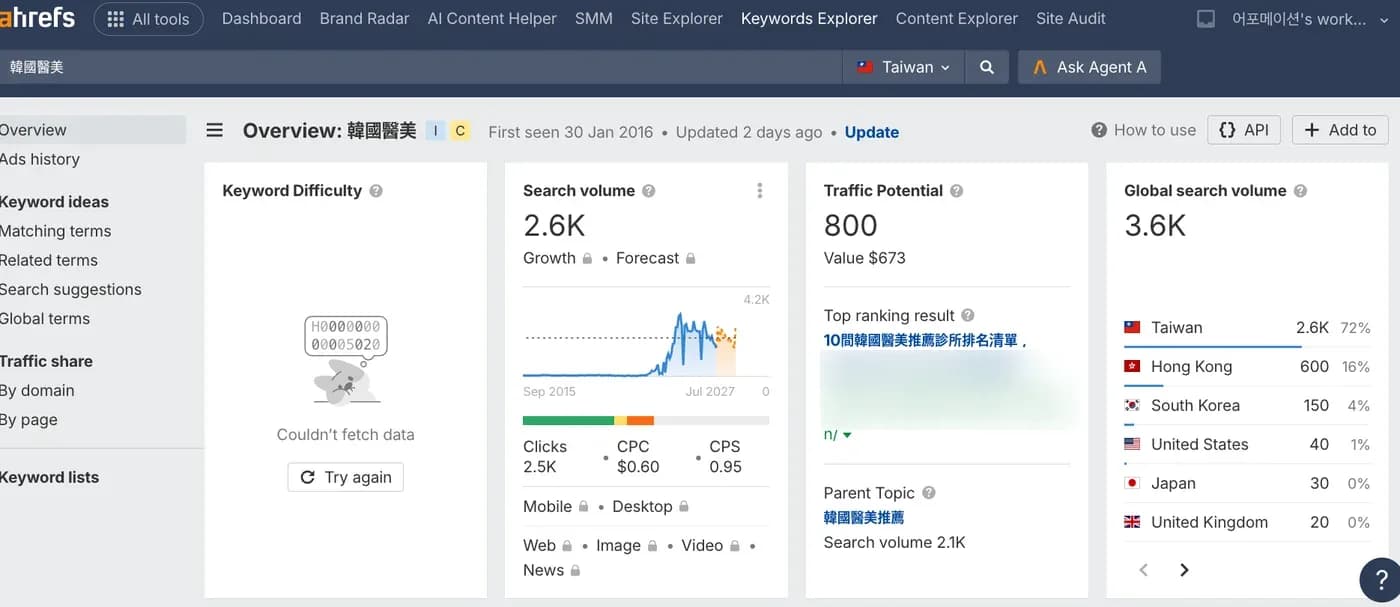The width and height of the screenshot is (1400, 607).
Task: Open Search volume card options menu
Action: click(760, 191)
